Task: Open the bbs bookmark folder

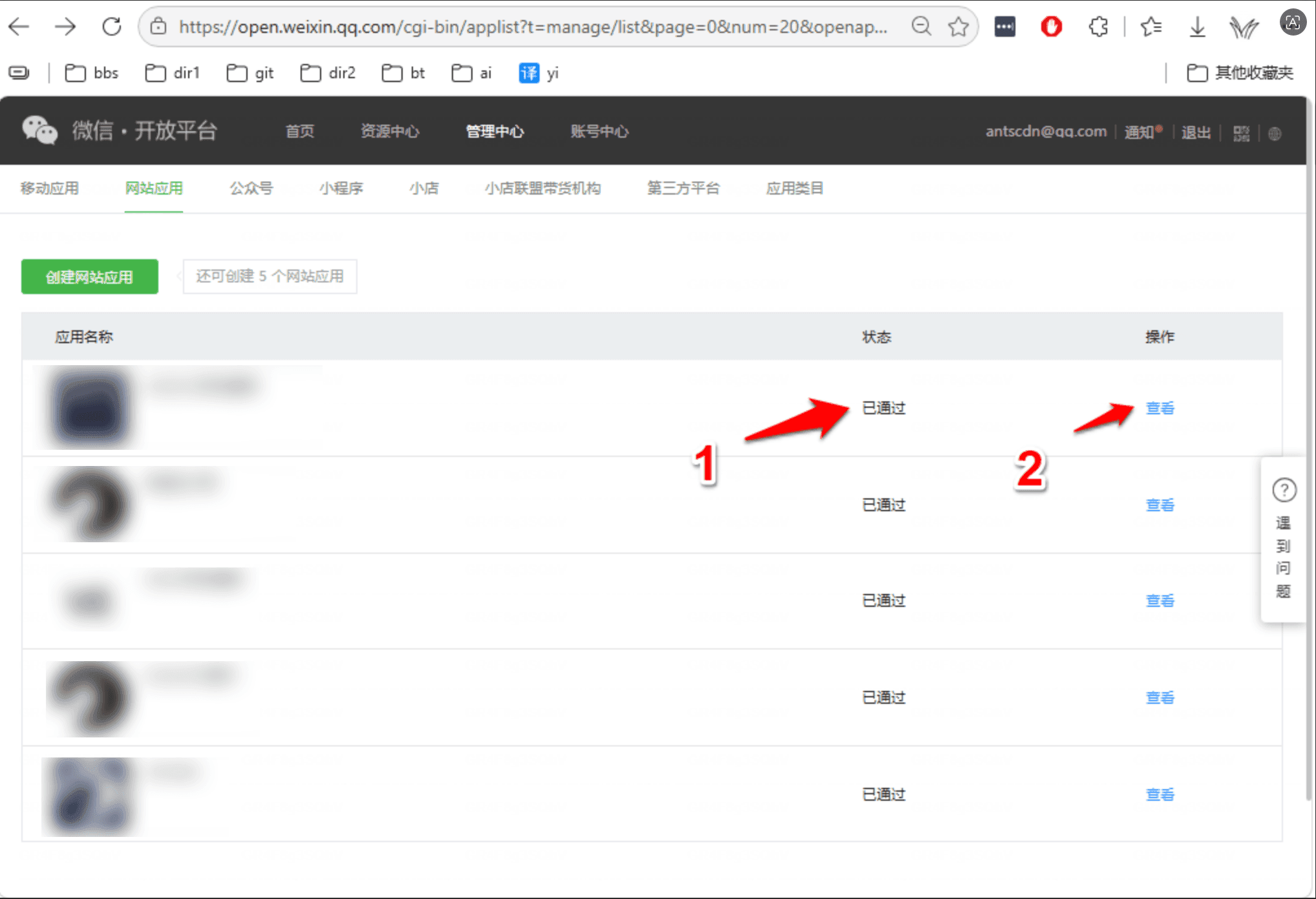Action: 92,73
